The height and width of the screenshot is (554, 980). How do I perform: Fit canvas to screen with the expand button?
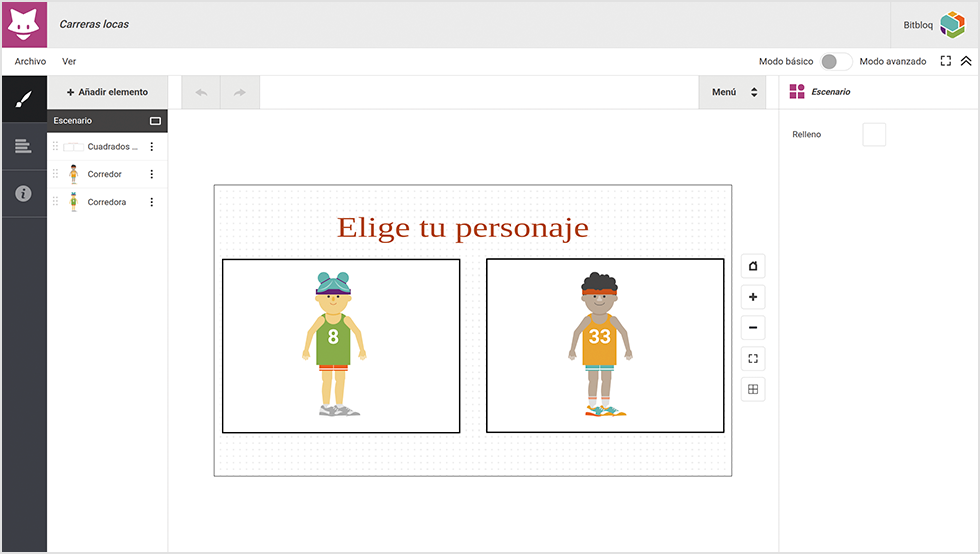point(753,359)
